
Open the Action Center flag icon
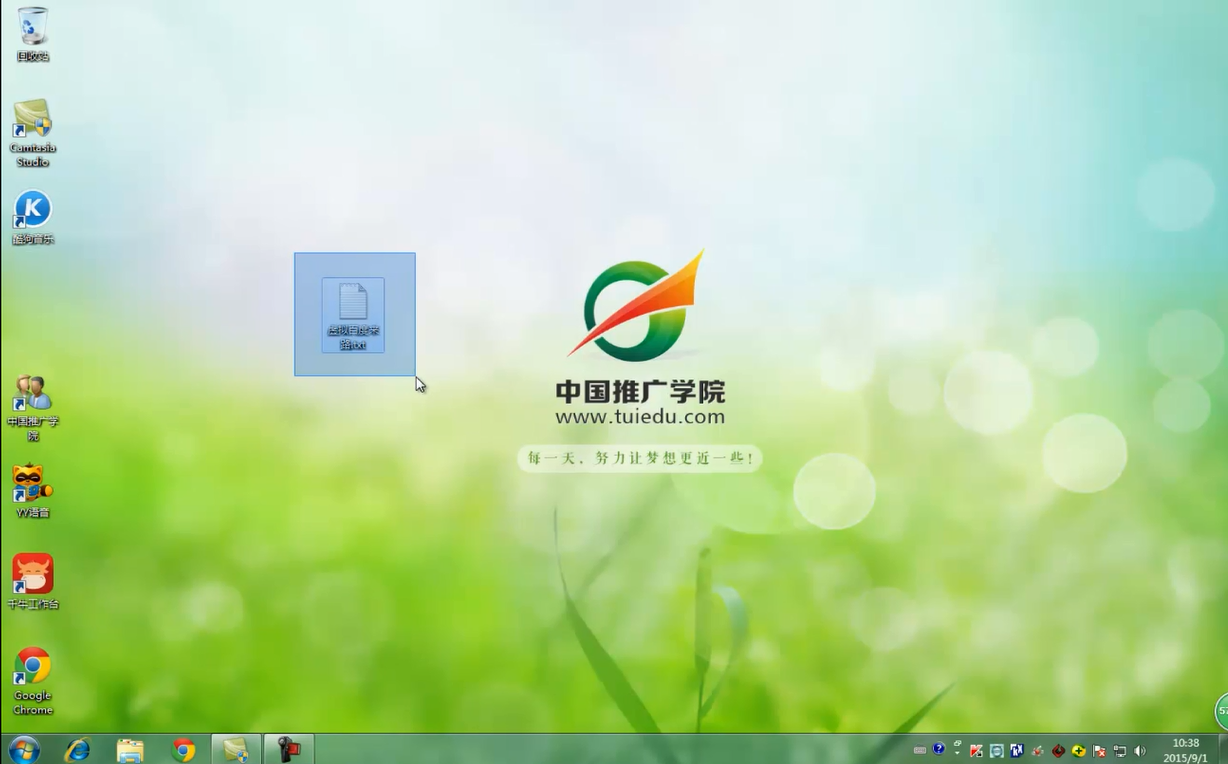click(x=1099, y=750)
